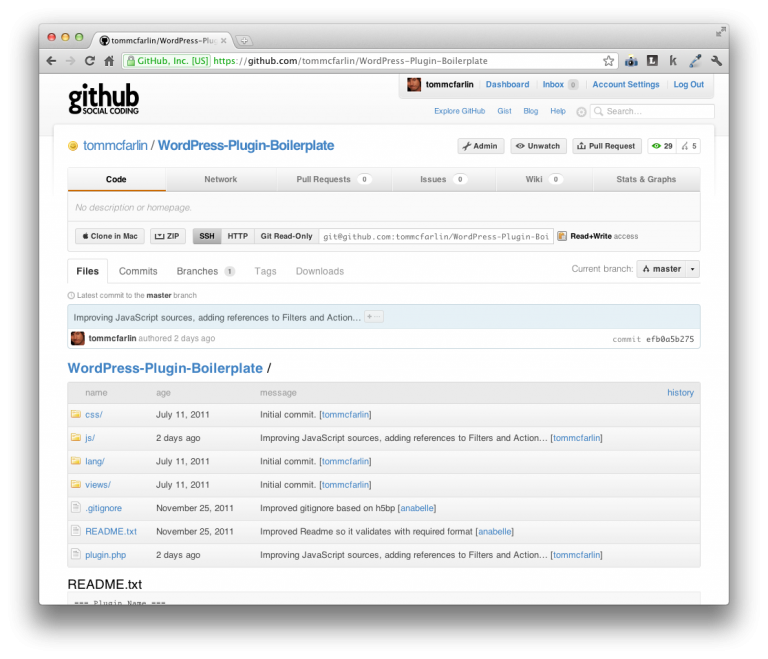
Task: Click the Clone in Mac button
Action: pos(110,236)
